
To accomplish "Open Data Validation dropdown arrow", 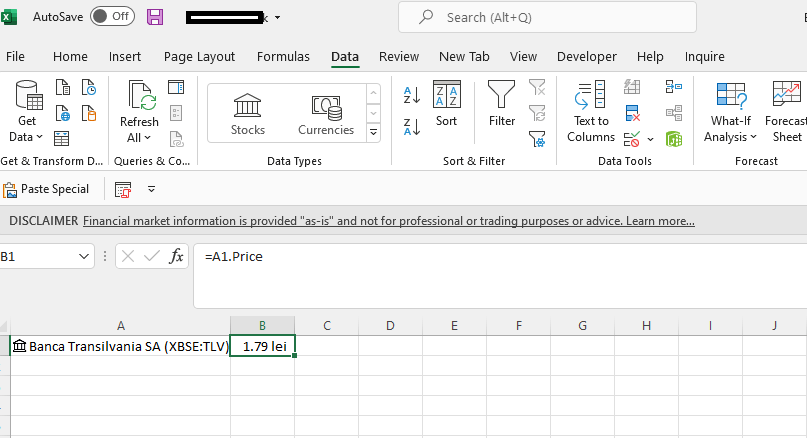I will pyautogui.click(x=651, y=139).
